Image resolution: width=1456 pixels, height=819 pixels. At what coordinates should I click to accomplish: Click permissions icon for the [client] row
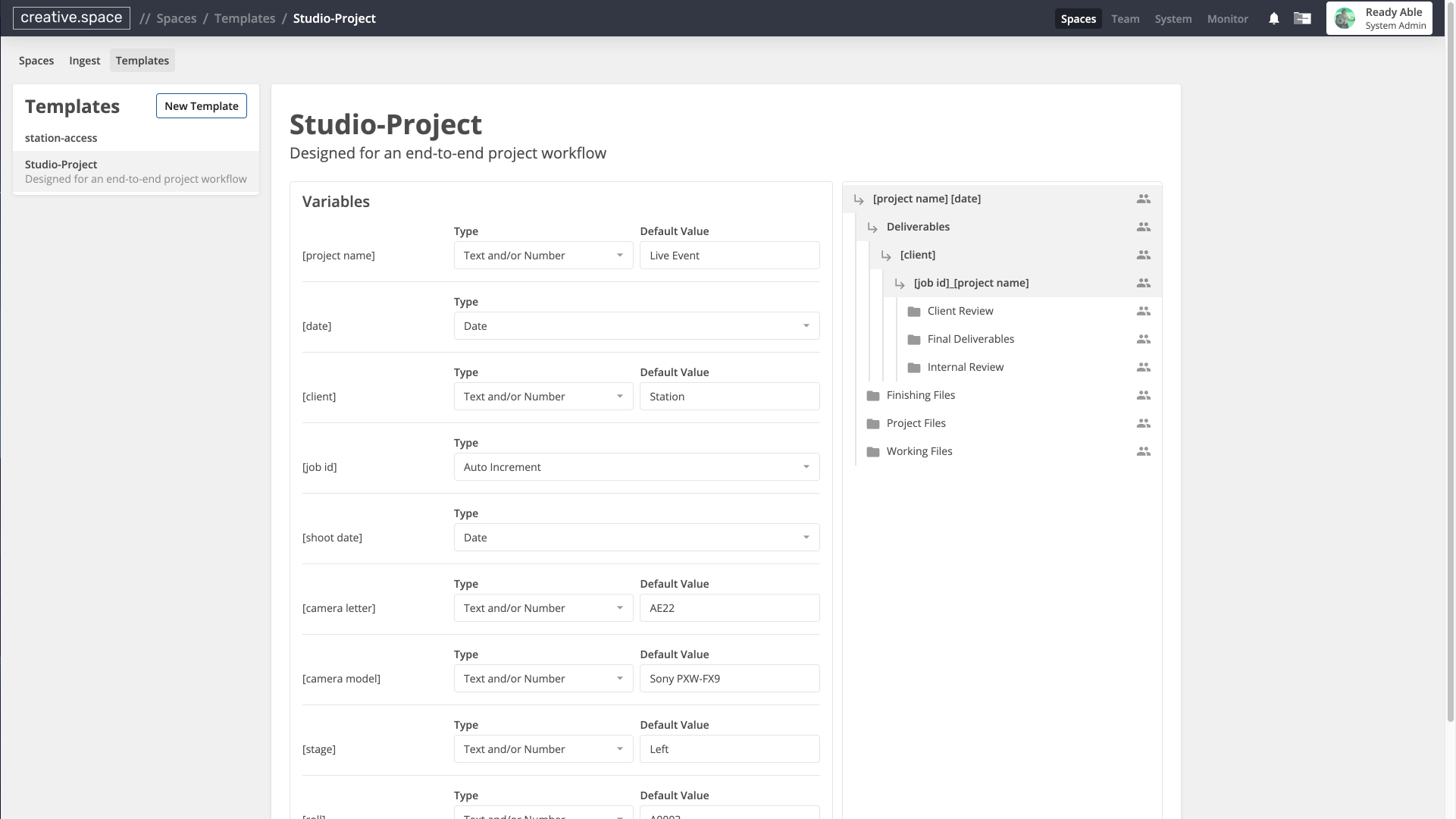(x=1143, y=255)
